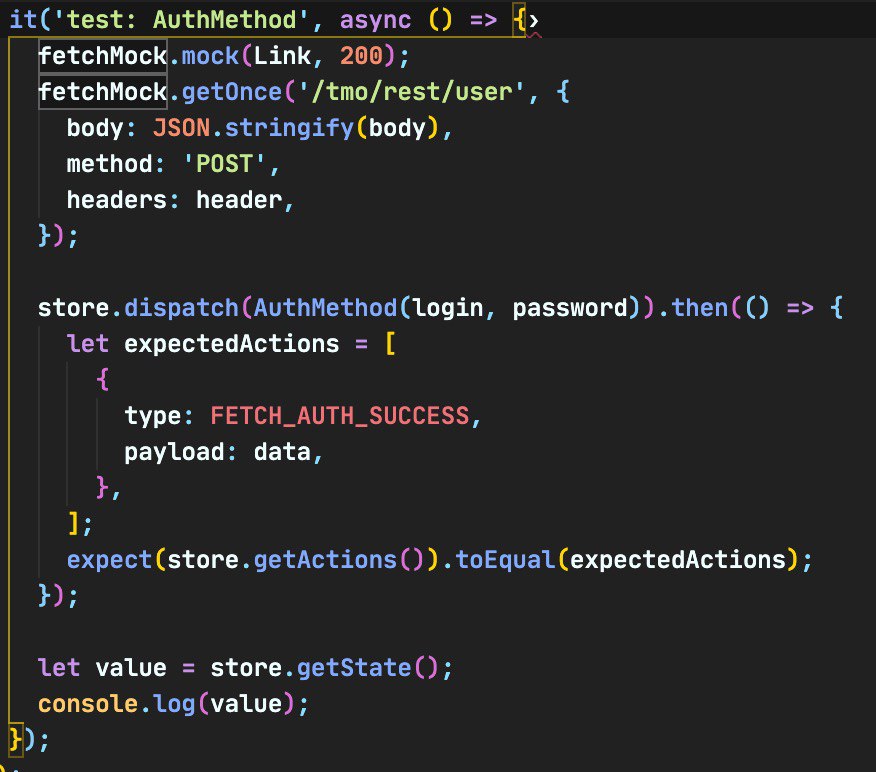
Task: Click the console identifier
Action: pyautogui.click(x=88, y=704)
